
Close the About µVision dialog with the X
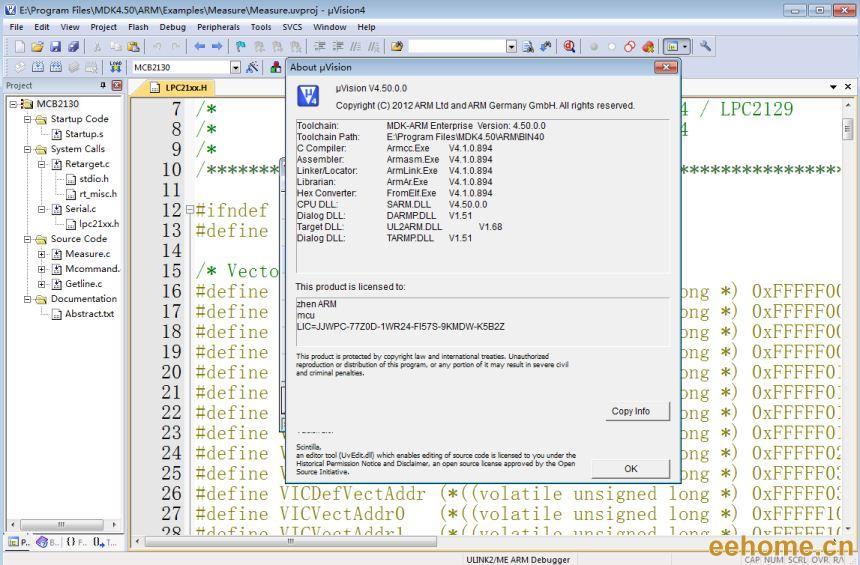pyautogui.click(x=666, y=67)
